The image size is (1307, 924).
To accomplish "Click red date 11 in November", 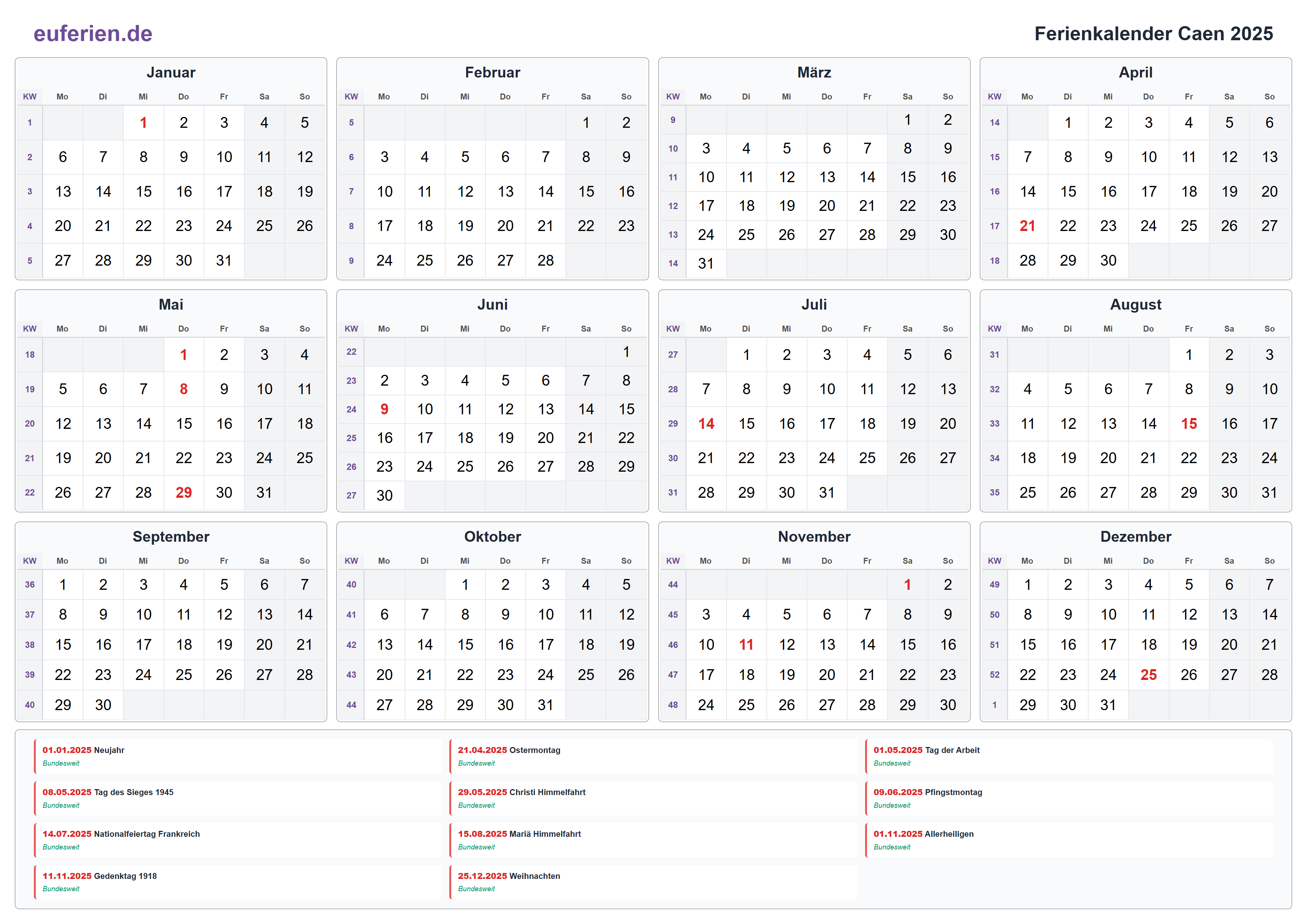I will pyautogui.click(x=746, y=645).
